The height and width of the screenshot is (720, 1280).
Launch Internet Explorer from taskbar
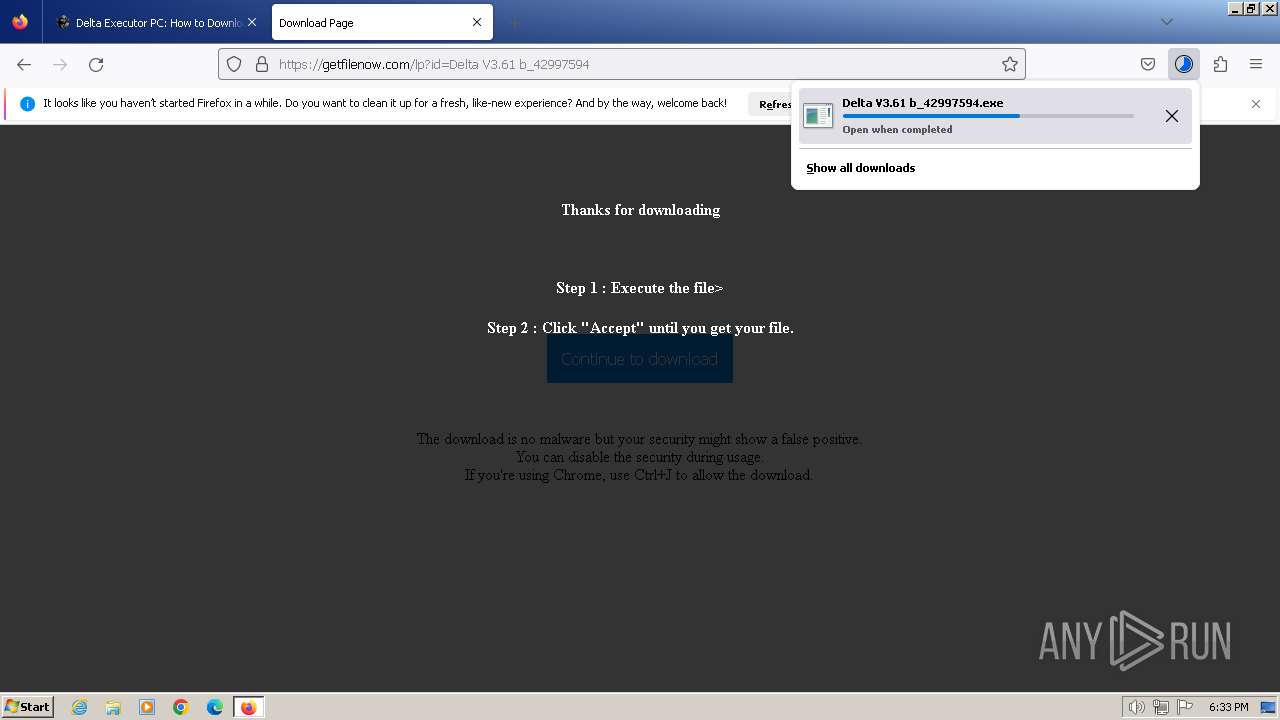[79, 707]
